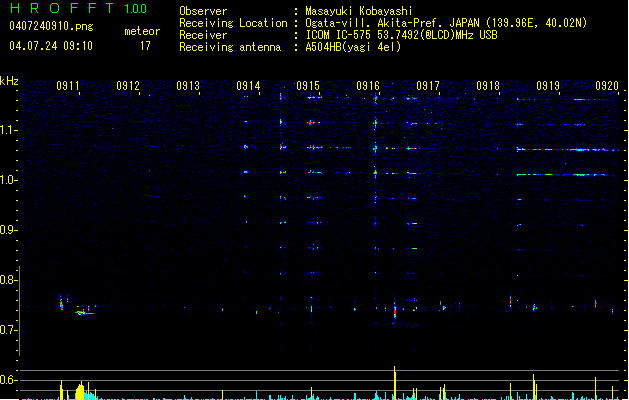This screenshot has height=400, width=629.
Task: Click the Receiver label
Action: pyautogui.click(x=203, y=35)
